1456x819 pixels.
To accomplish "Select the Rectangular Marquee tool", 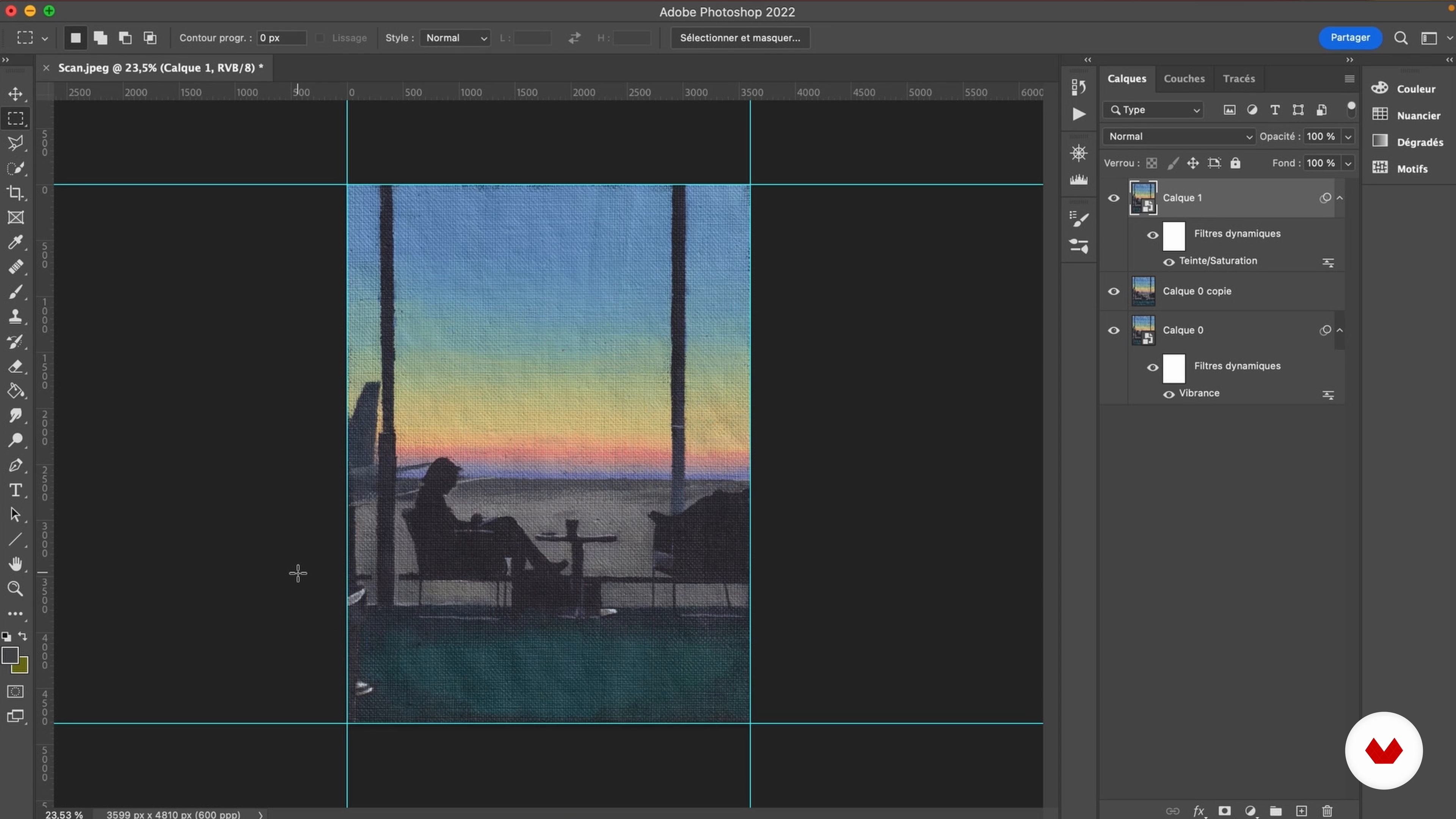I will click(15, 118).
